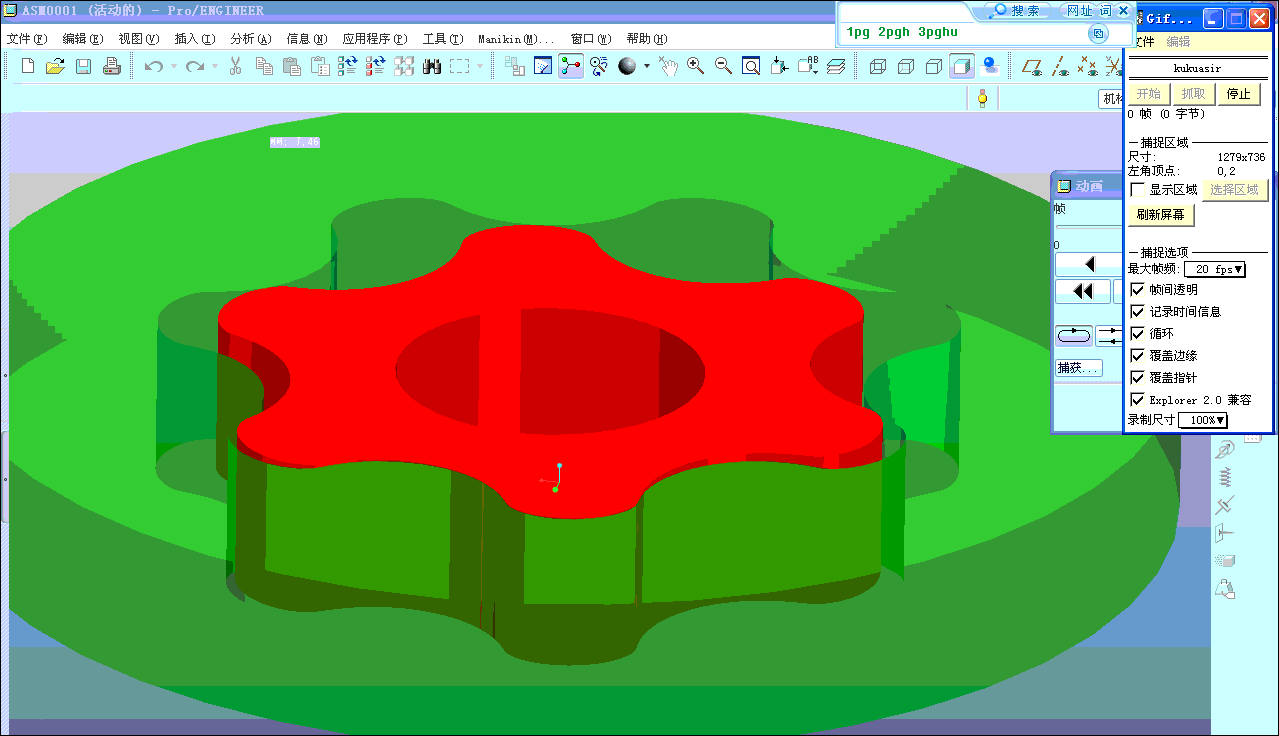Click the Refit zoom-to-window icon
The height and width of the screenshot is (736, 1279).
751,66
